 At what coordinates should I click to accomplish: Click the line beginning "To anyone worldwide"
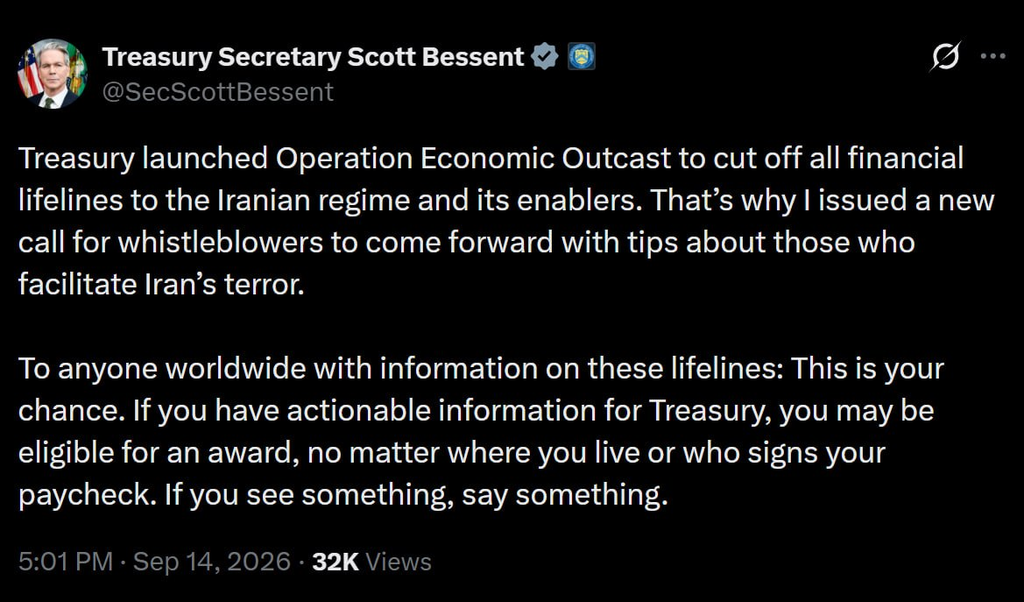coord(481,369)
